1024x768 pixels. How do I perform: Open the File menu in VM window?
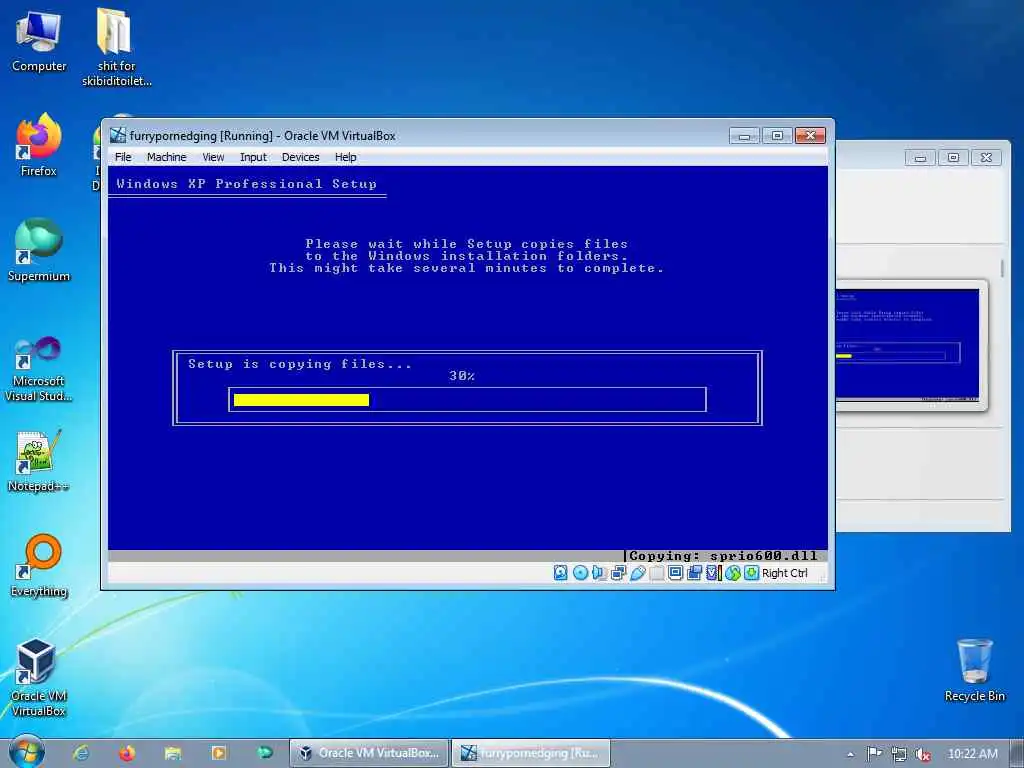click(123, 157)
